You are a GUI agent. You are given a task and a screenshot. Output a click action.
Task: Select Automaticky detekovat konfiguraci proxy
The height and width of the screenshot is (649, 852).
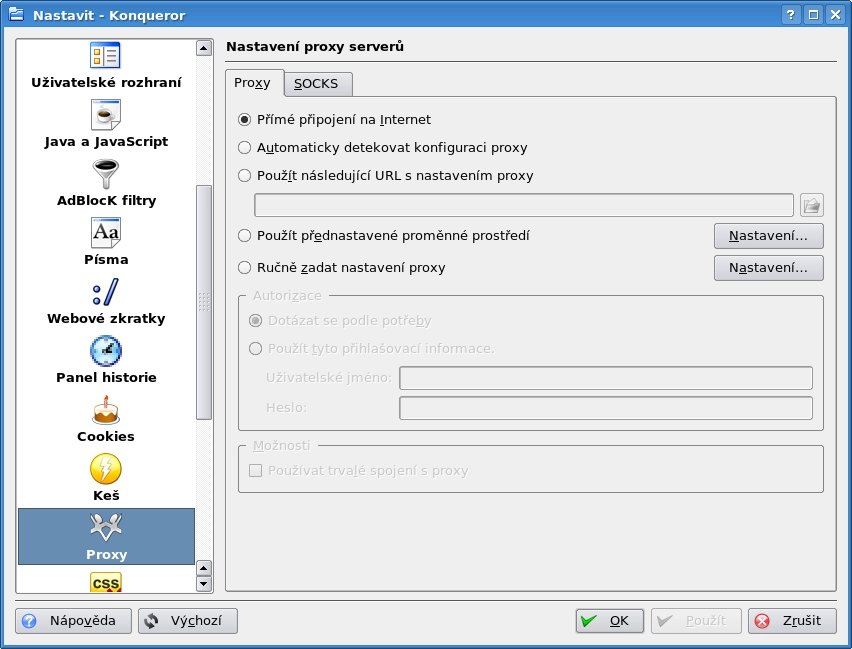coord(383,148)
